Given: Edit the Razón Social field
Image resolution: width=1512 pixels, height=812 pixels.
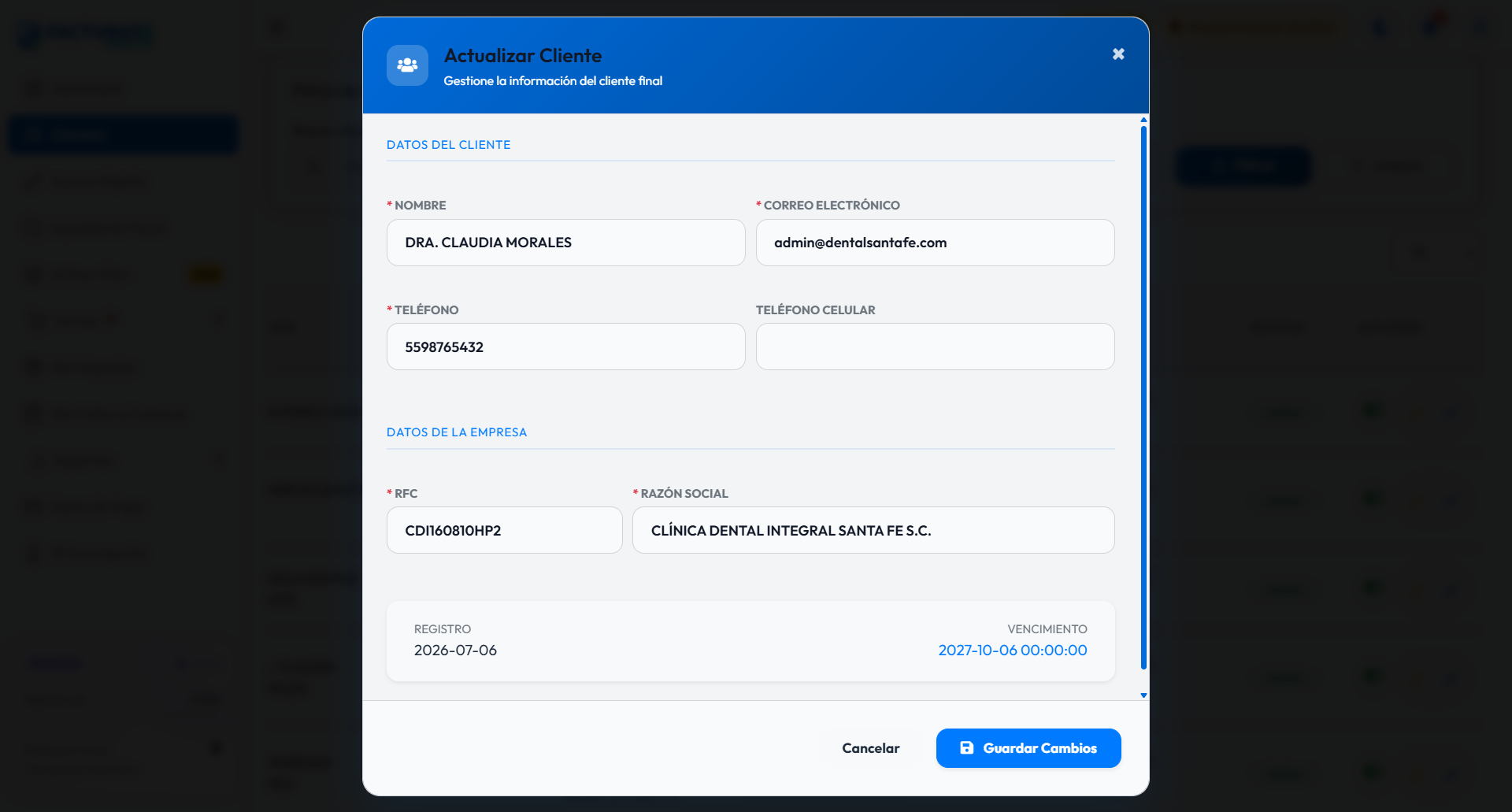Looking at the screenshot, I should (x=873, y=530).
